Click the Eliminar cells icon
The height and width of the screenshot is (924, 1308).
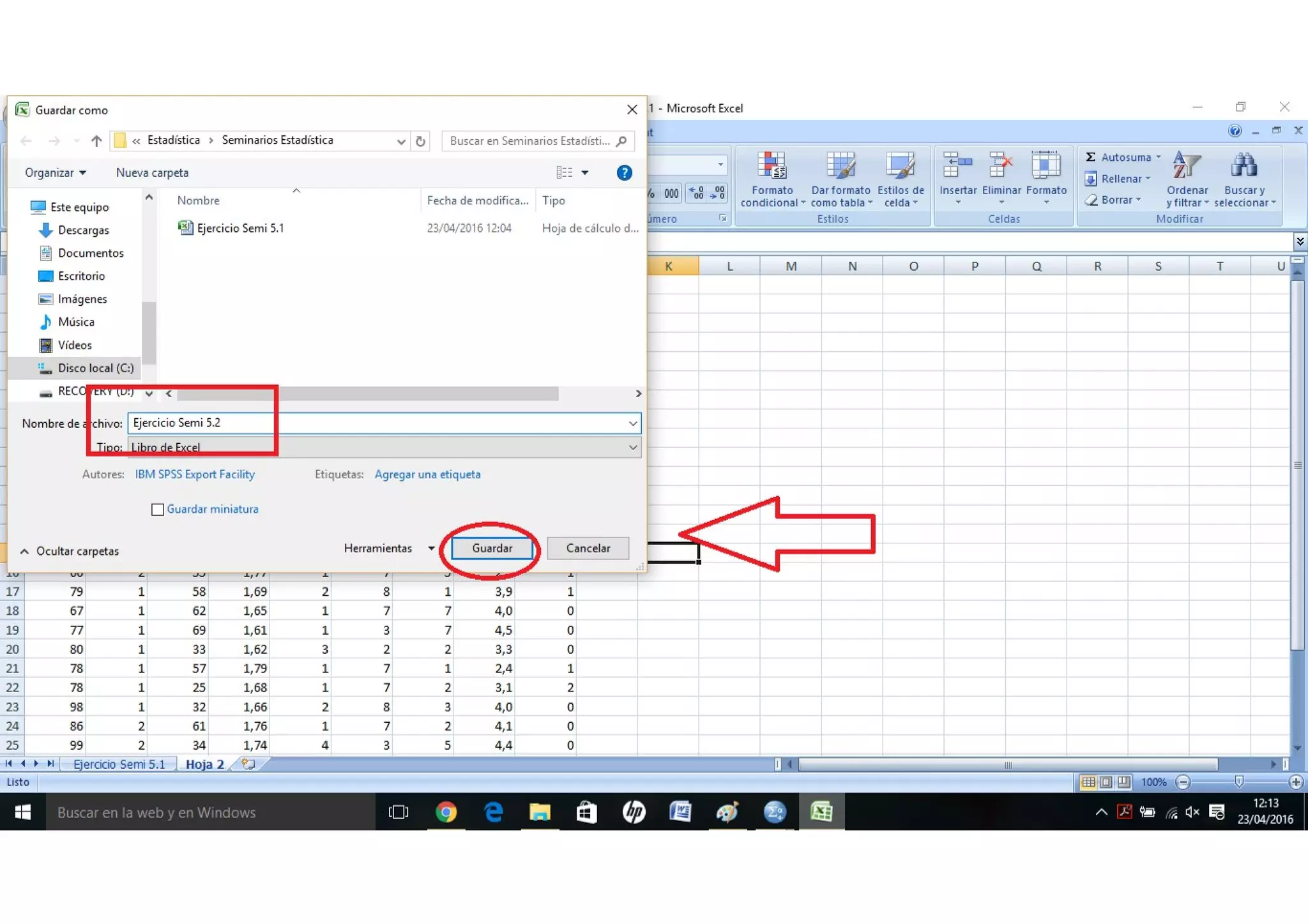(1001, 164)
